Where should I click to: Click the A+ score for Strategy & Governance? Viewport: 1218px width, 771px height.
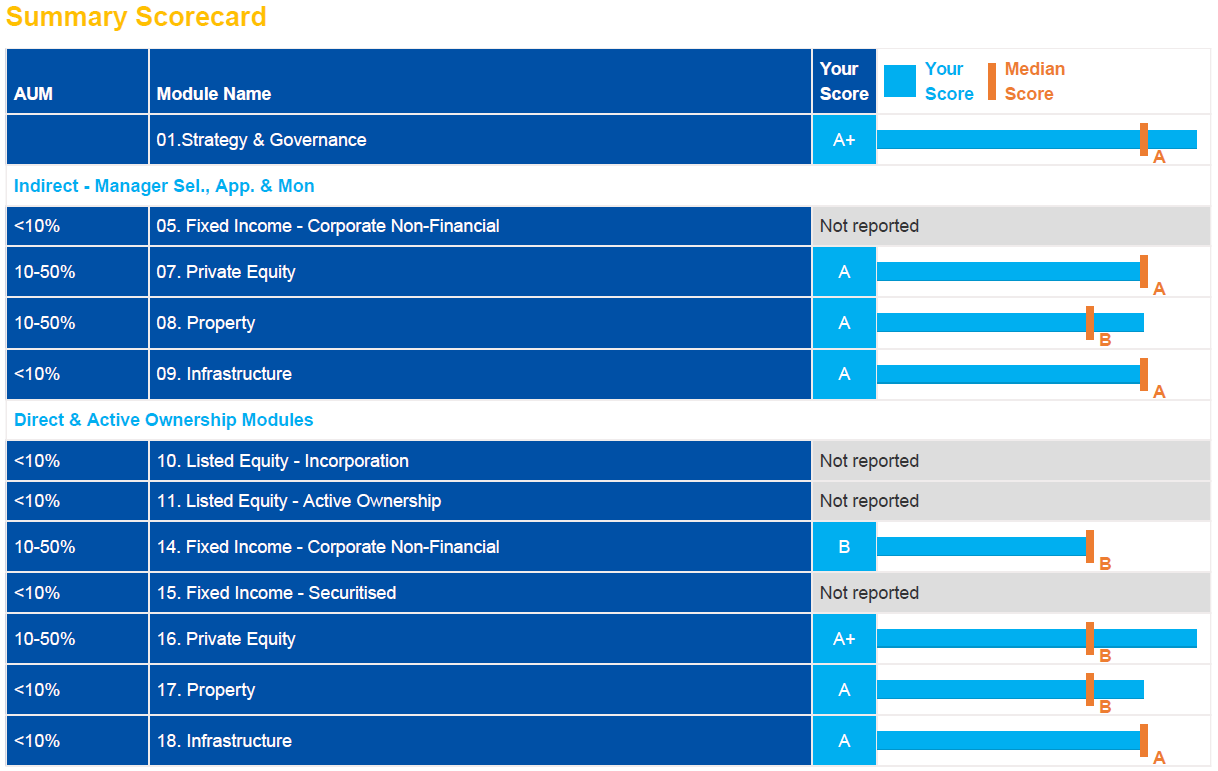click(844, 140)
